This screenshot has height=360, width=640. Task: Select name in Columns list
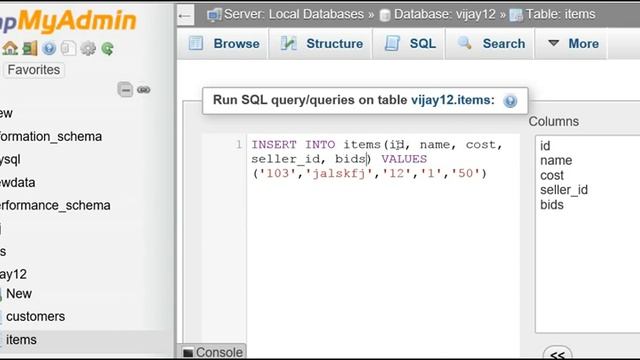556,160
